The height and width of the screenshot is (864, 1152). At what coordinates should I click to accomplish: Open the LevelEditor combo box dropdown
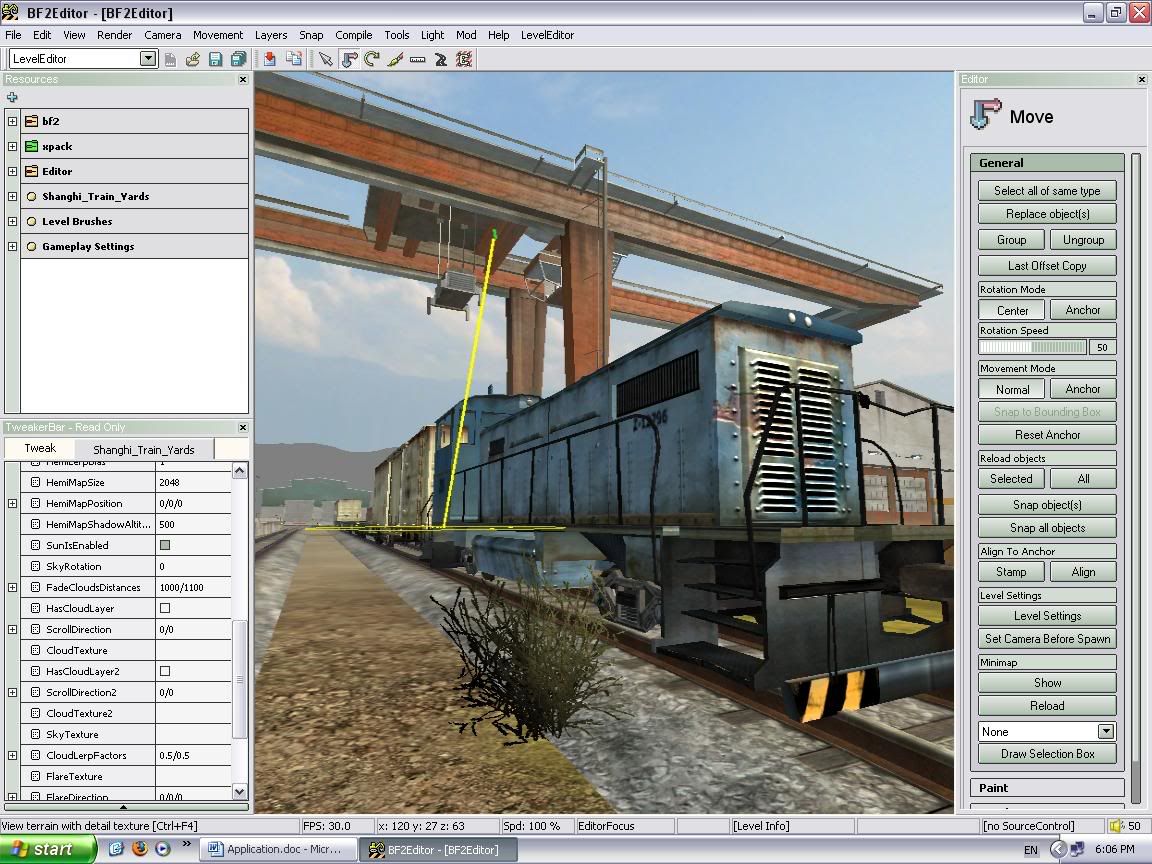pos(148,59)
